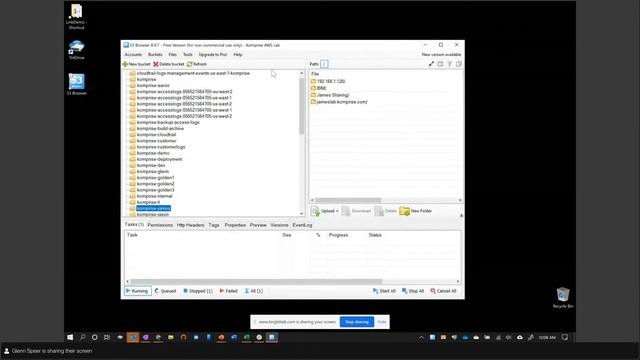Open the Tools menu

188,54
